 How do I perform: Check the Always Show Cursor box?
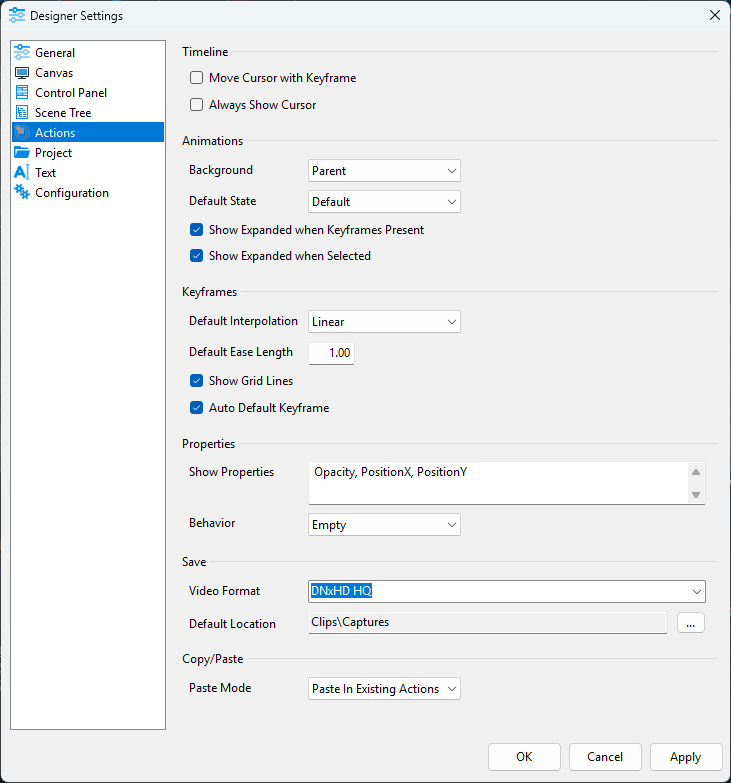click(x=197, y=105)
